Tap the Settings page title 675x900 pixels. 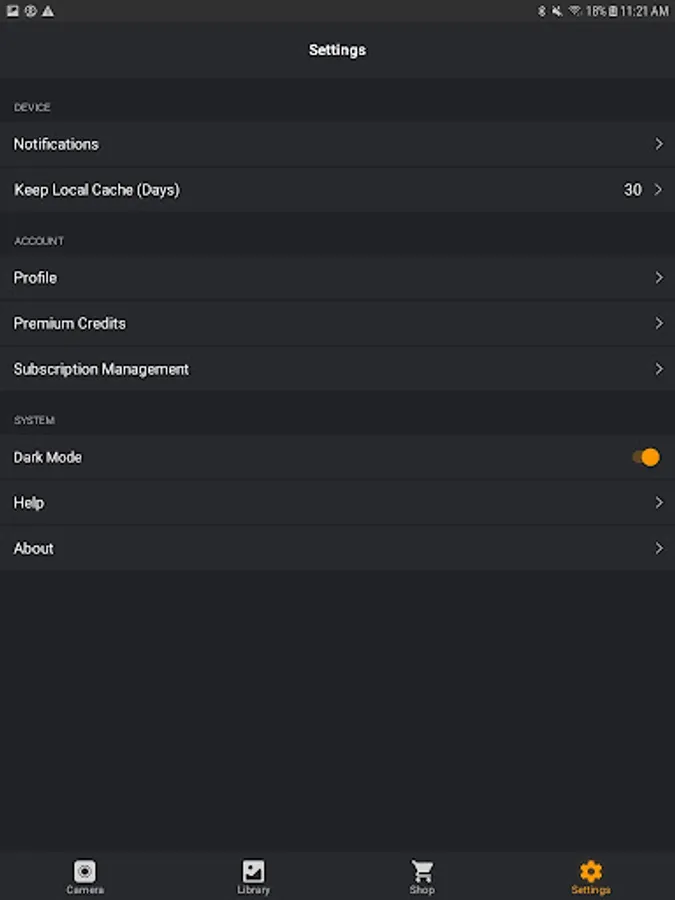[x=337, y=50]
